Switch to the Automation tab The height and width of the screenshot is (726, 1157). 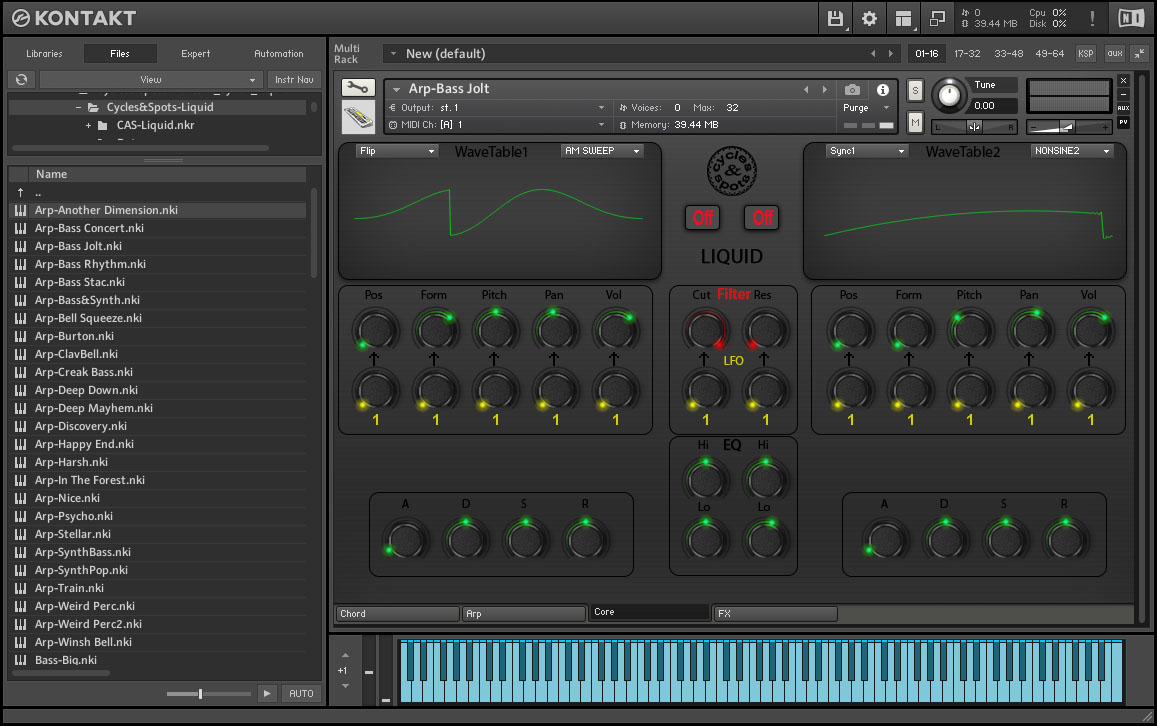279,54
